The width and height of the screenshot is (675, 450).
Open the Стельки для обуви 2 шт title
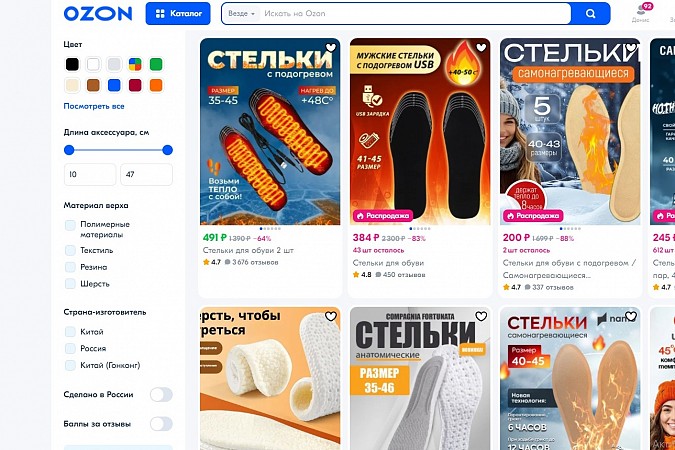click(x=248, y=250)
